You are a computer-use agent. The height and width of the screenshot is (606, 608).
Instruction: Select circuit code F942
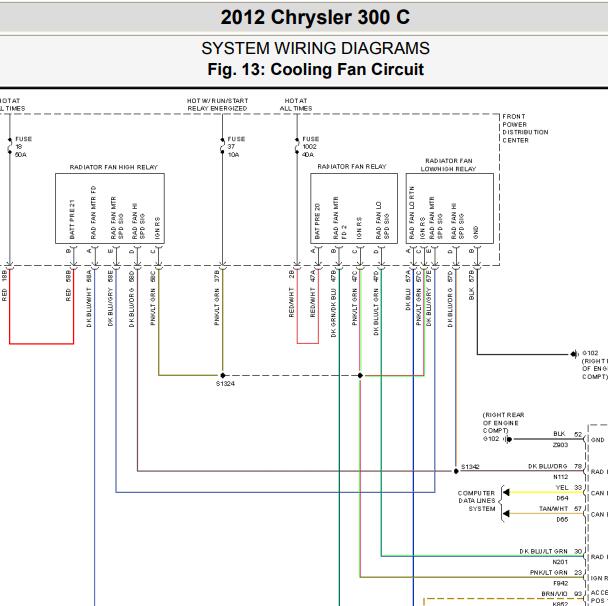560,583
